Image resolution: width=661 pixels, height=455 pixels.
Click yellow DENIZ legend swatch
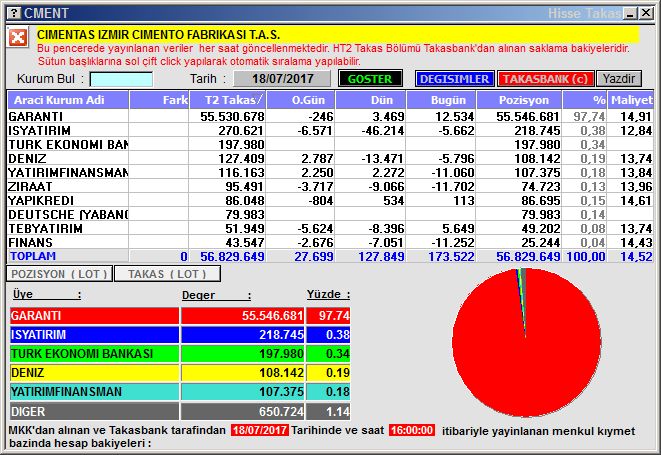94,373
